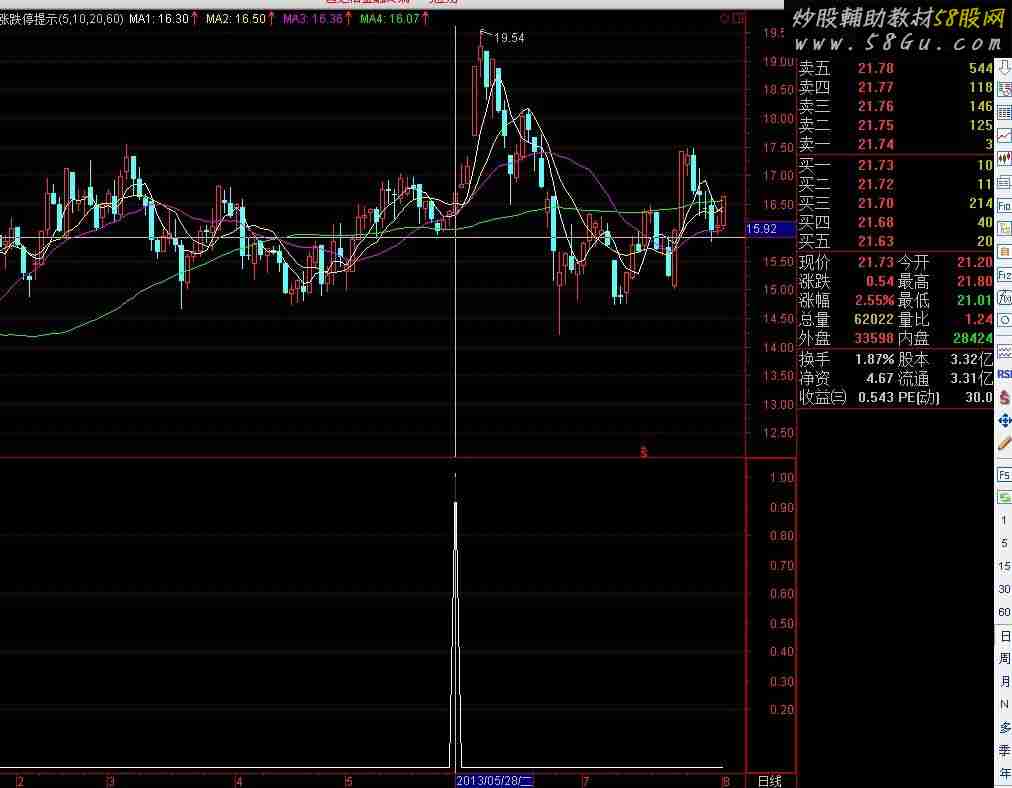This screenshot has width=1012, height=788.
Task: Select the 日 daily period
Action: [1004, 636]
